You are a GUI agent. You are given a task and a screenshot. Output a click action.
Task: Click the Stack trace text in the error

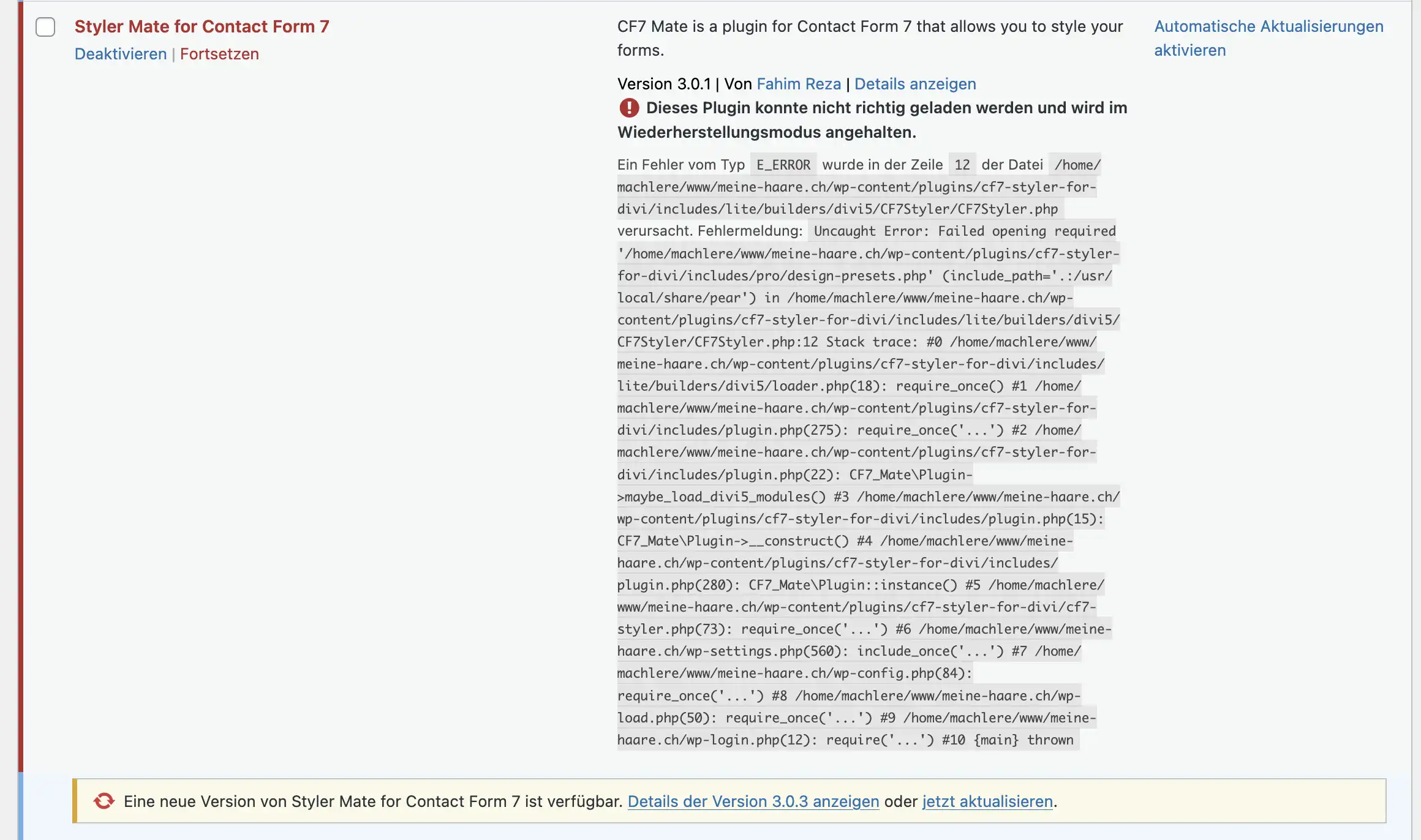point(872,342)
